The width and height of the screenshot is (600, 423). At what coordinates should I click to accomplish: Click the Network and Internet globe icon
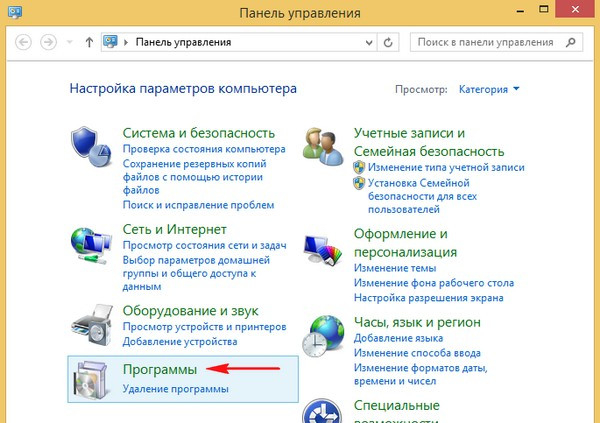92,245
